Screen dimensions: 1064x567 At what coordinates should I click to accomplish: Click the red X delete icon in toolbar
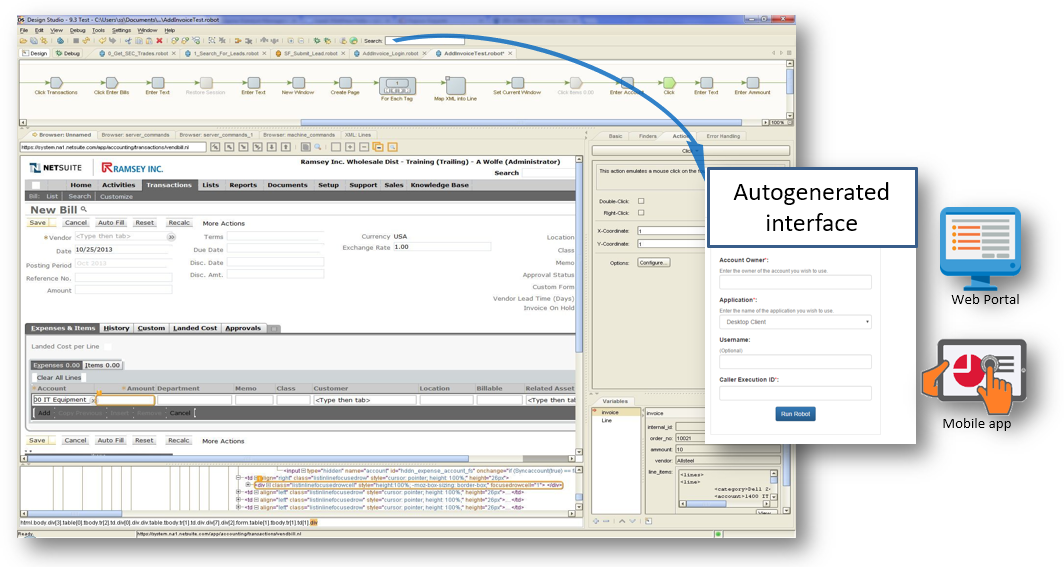pyautogui.click(x=159, y=41)
